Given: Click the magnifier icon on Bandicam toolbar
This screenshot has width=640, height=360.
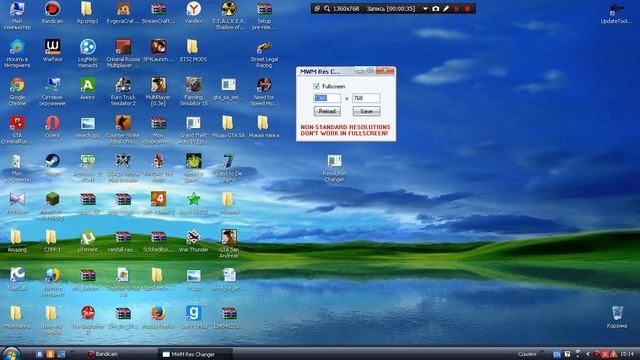Looking at the screenshot, I should point(327,9).
